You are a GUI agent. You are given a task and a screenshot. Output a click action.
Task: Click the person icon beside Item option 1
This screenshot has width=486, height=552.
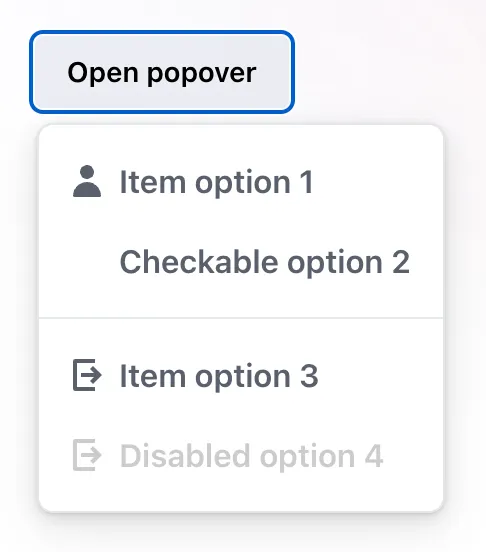[x=87, y=181]
